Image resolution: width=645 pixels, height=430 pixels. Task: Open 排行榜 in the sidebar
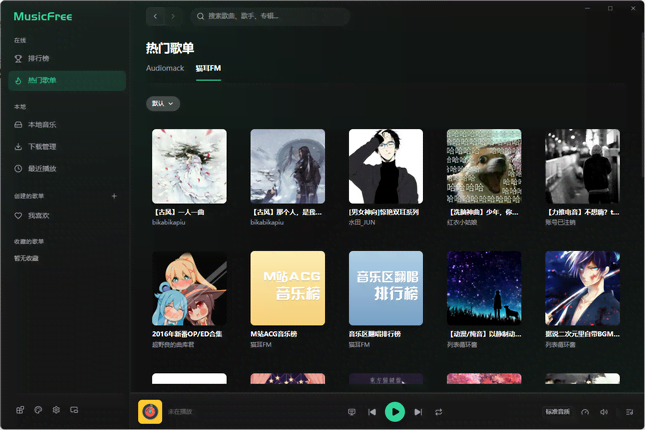[x=38, y=58]
